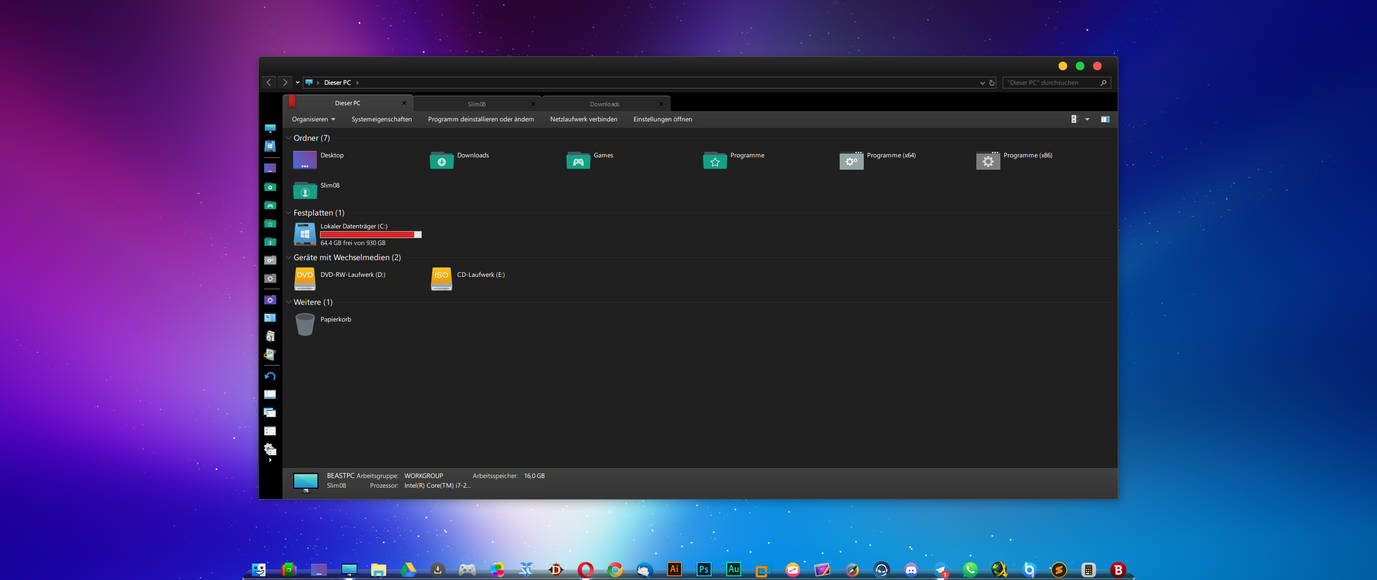Toggle the preview pane icon
The height and width of the screenshot is (580, 1377).
click(x=1105, y=119)
